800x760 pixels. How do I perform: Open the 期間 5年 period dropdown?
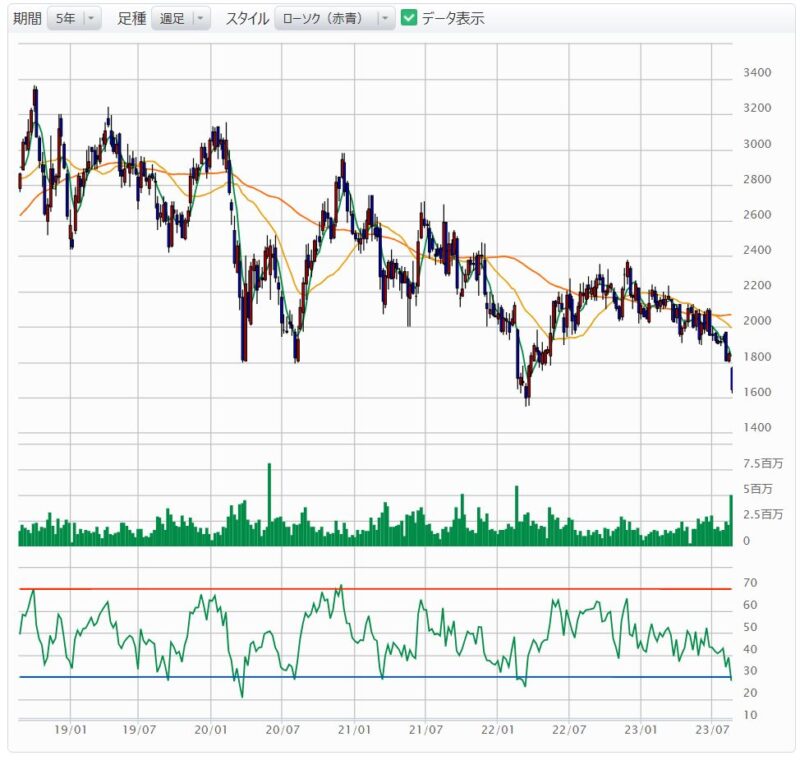point(74,19)
